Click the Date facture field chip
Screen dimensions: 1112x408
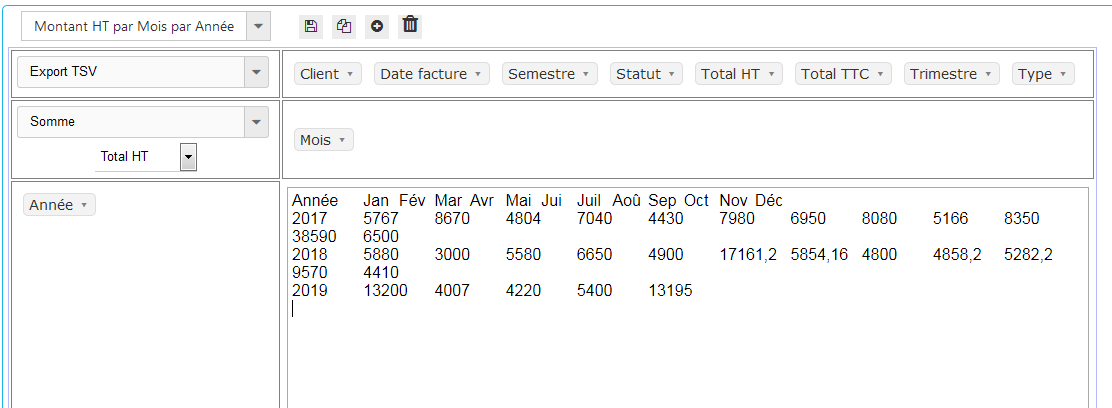[x=431, y=74]
